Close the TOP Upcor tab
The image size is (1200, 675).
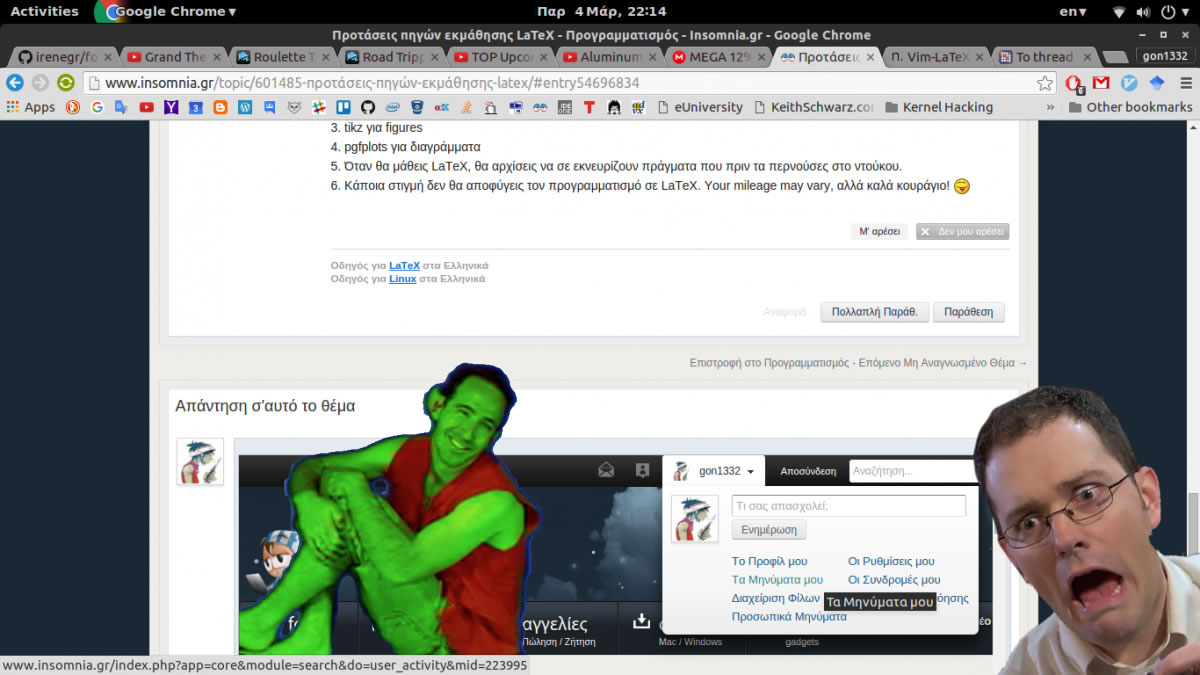point(543,57)
